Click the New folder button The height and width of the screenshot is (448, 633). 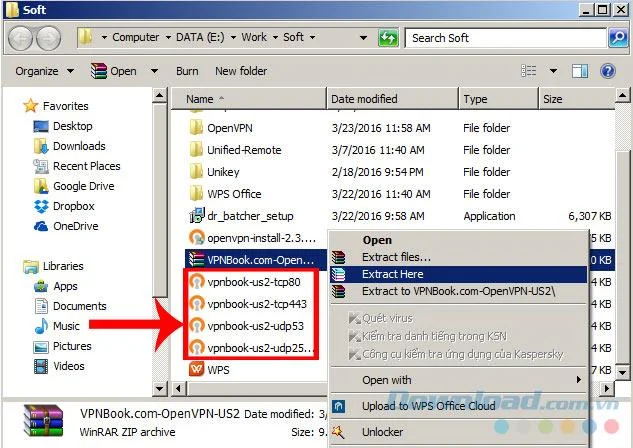point(241,71)
